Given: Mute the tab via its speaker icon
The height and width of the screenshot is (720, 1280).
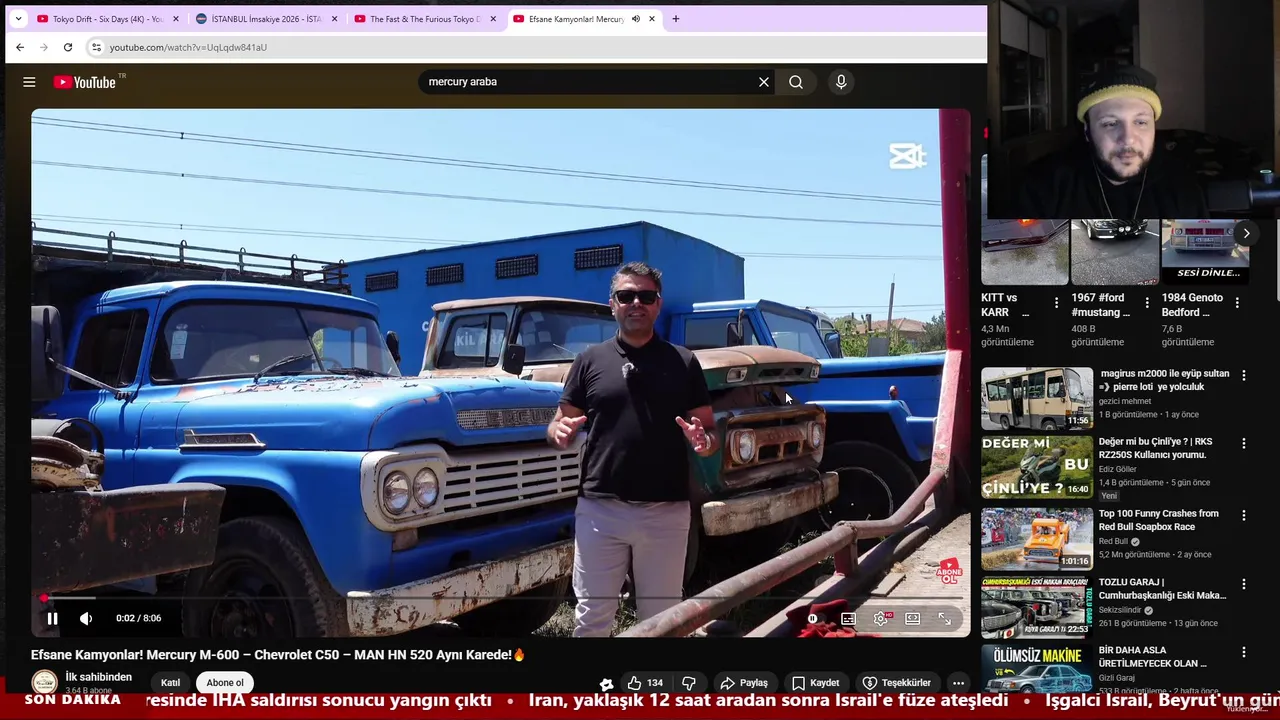Looking at the screenshot, I should [636, 19].
